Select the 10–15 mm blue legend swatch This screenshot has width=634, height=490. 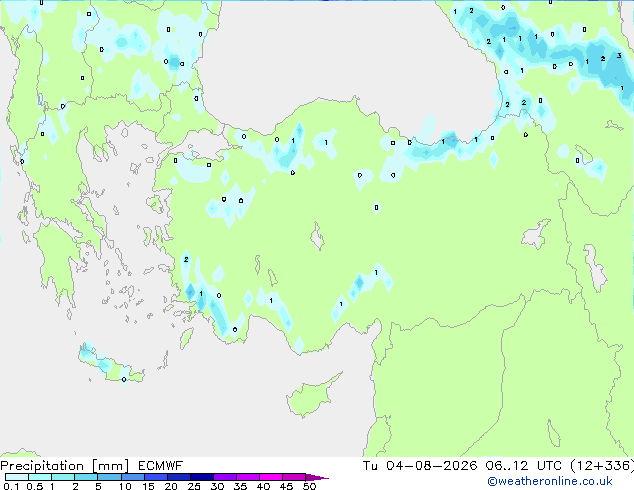click(x=132, y=477)
